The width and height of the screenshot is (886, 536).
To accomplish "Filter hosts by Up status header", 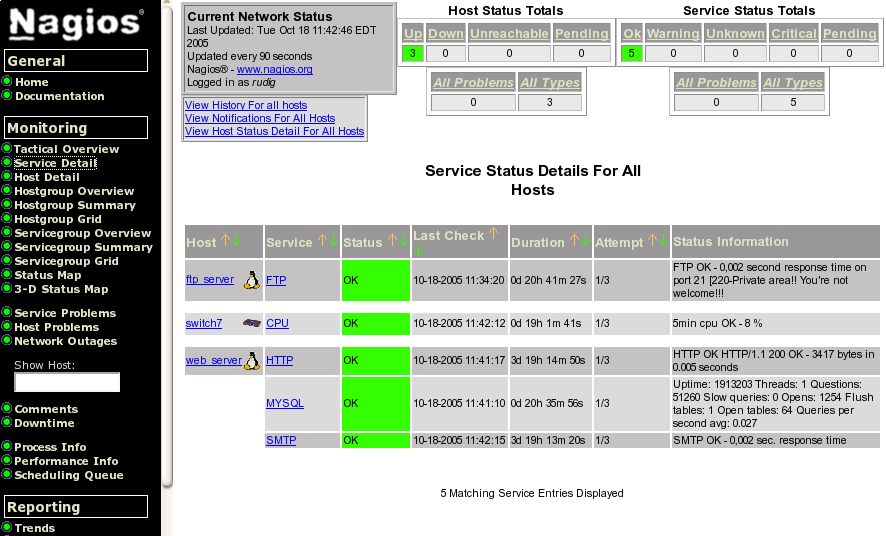I will click(x=413, y=34).
